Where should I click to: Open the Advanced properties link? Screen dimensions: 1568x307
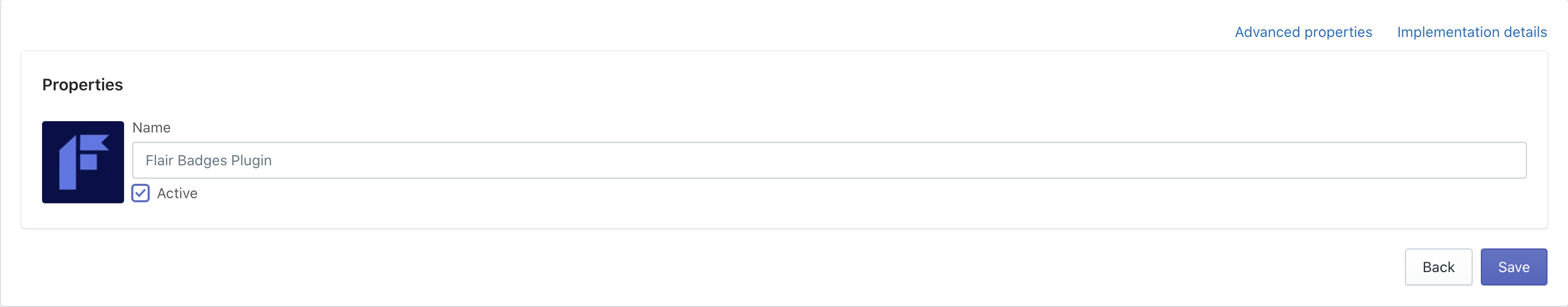1303,32
